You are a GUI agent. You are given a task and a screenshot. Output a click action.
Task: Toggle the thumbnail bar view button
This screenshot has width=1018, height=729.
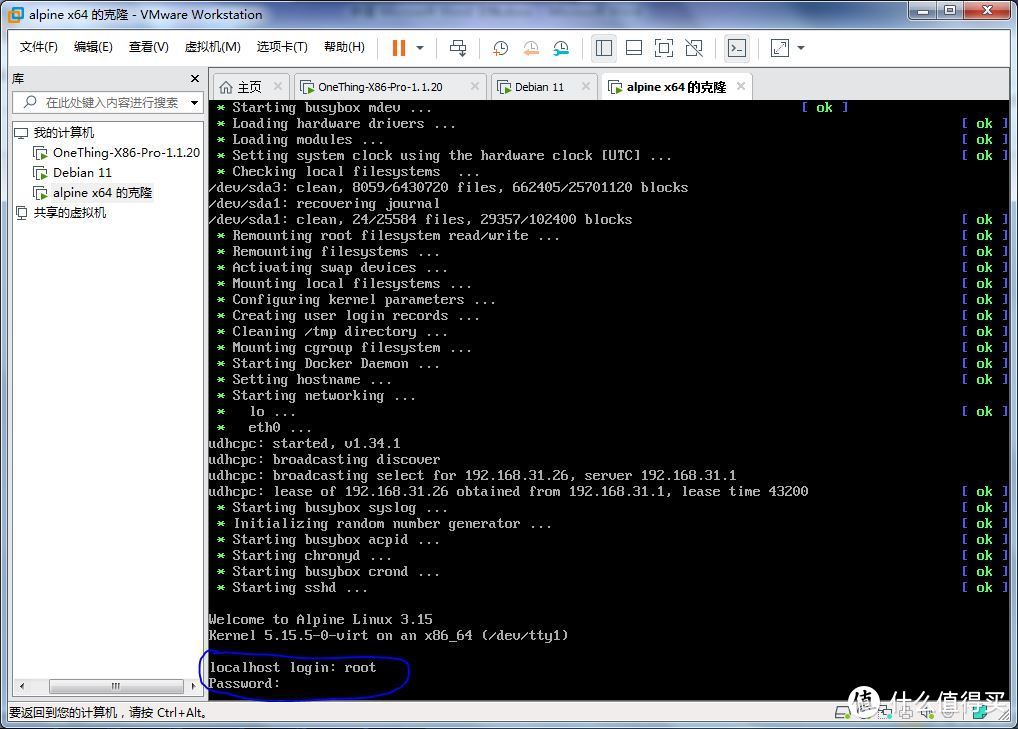click(x=634, y=48)
